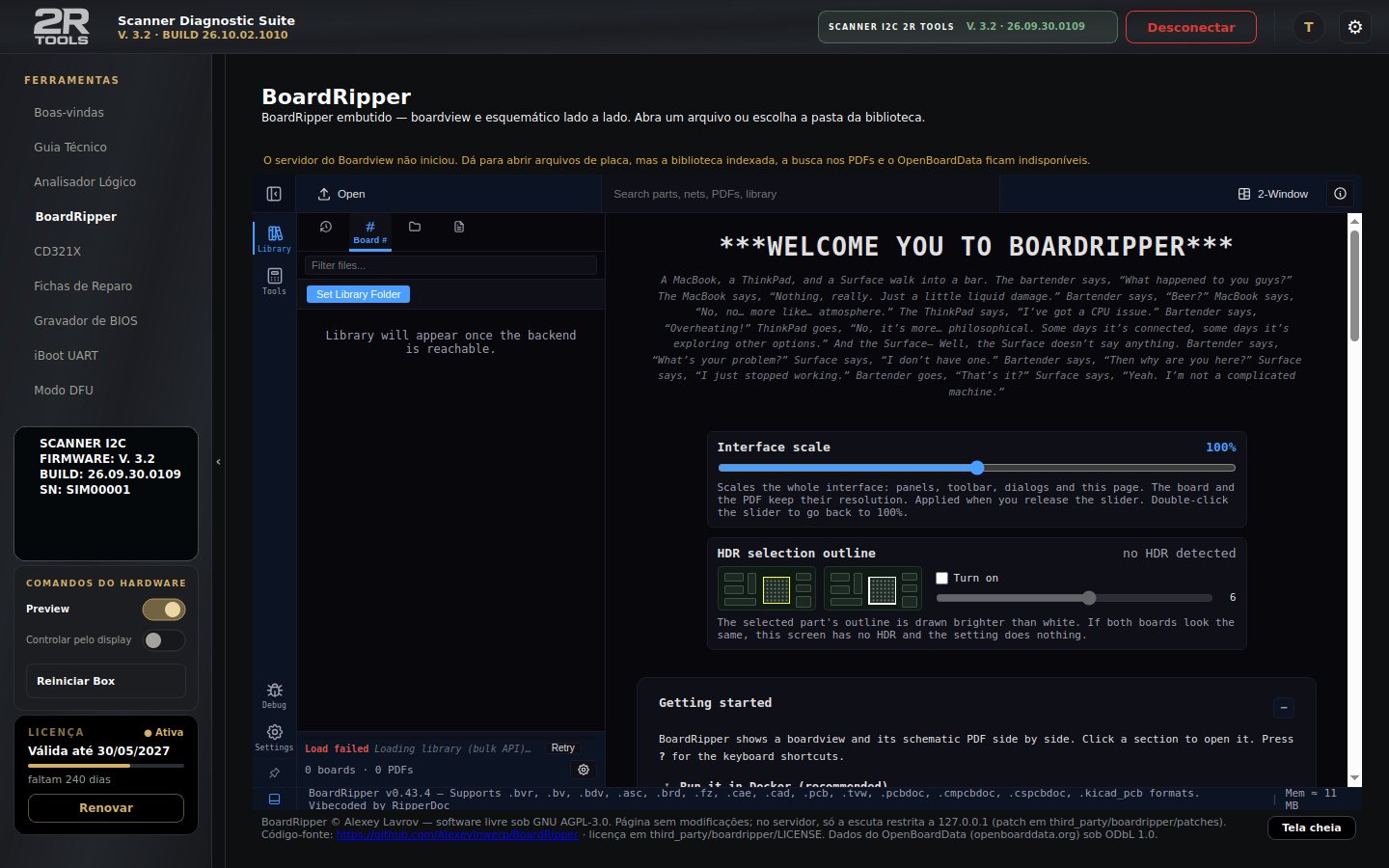
Task: Collapse the left Ferramentas sidebar arrow
Action: [x=219, y=462]
